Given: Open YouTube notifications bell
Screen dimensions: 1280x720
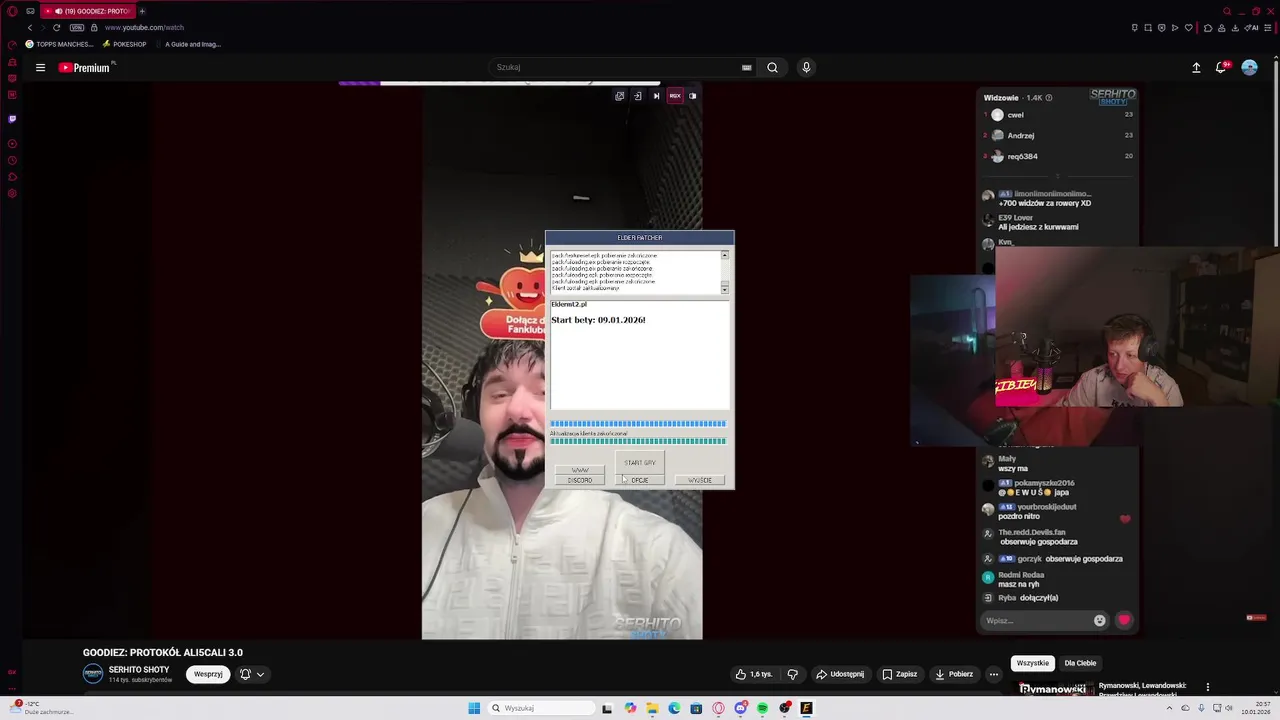Looking at the screenshot, I should tap(1221, 67).
